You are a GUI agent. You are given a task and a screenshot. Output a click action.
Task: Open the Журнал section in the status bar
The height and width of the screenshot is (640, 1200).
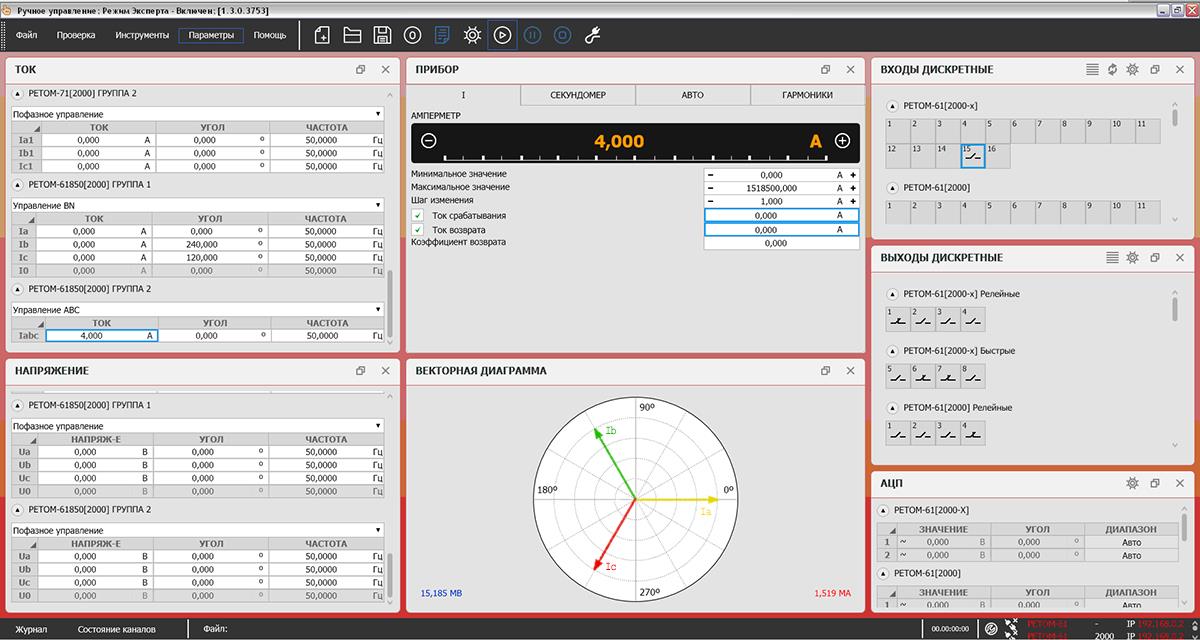pos(30,629)
